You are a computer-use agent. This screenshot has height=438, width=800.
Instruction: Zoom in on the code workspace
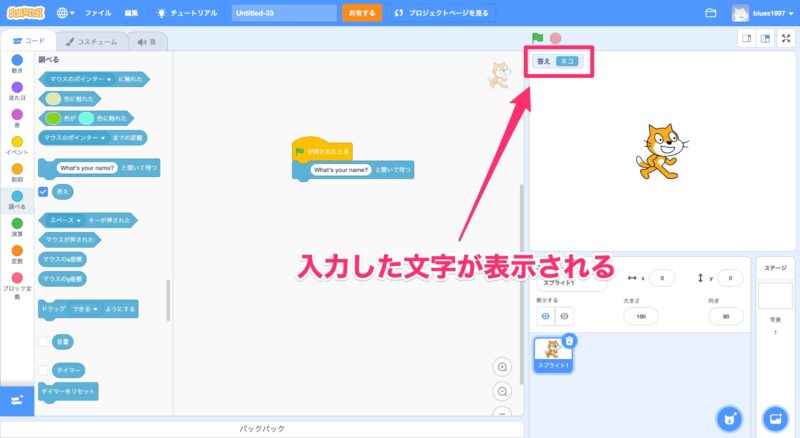[502, 367]
